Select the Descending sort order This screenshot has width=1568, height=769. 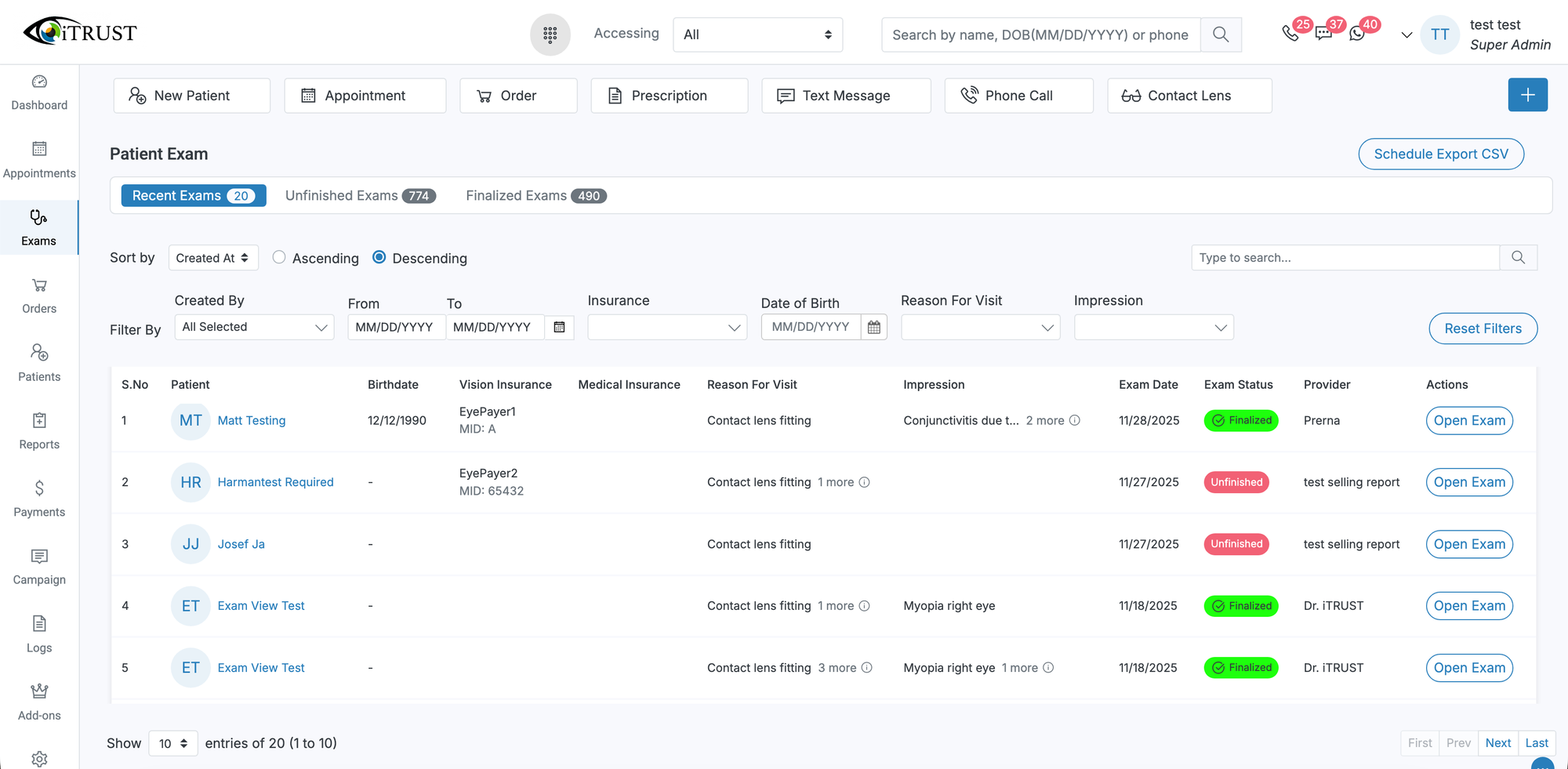pyautogui.click(x=379, y=258)
